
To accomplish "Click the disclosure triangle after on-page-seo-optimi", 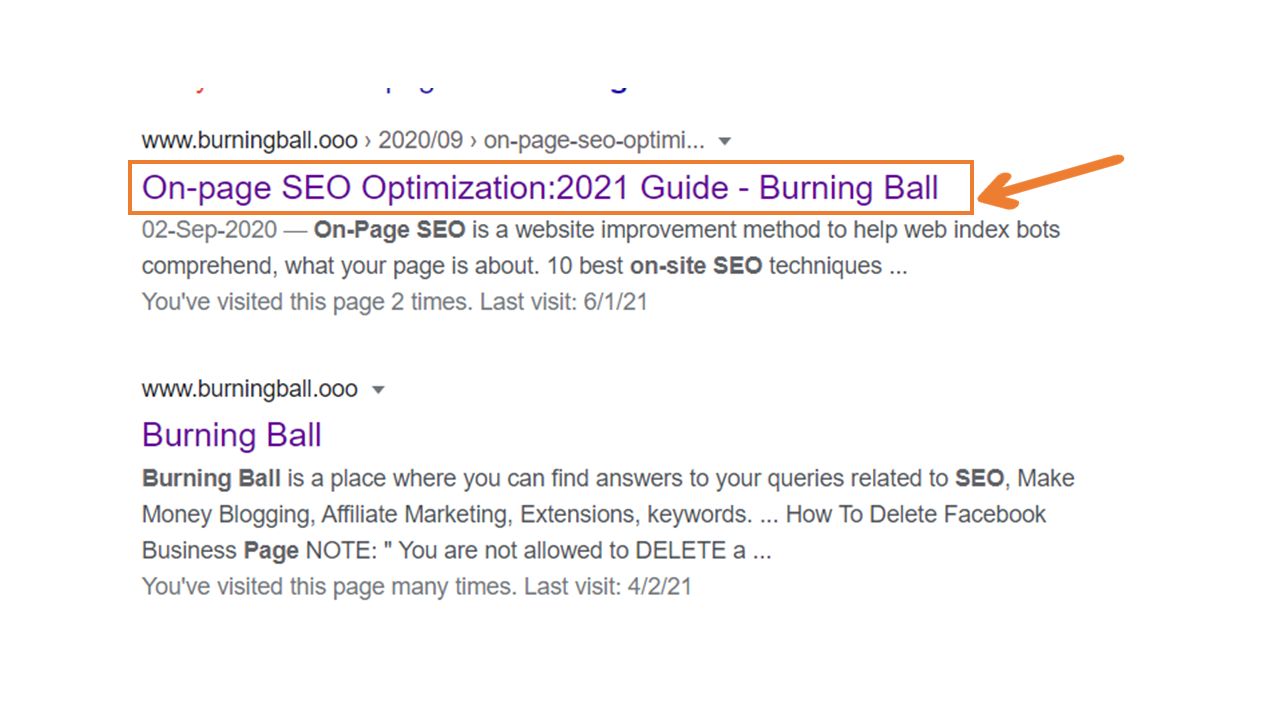I will (x=723, y=141).
